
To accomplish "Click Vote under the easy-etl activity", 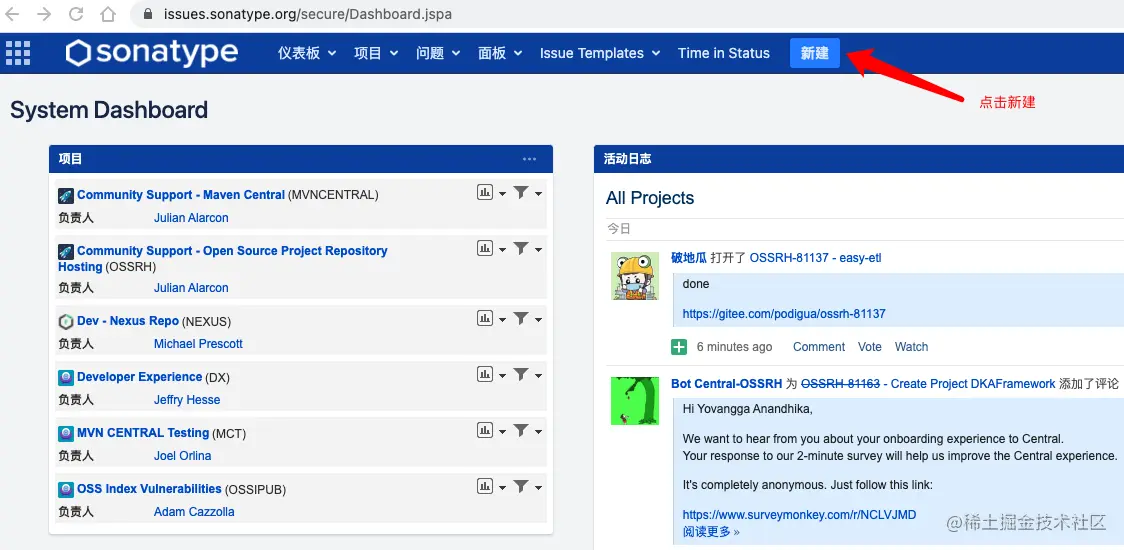I will [870, 347].
